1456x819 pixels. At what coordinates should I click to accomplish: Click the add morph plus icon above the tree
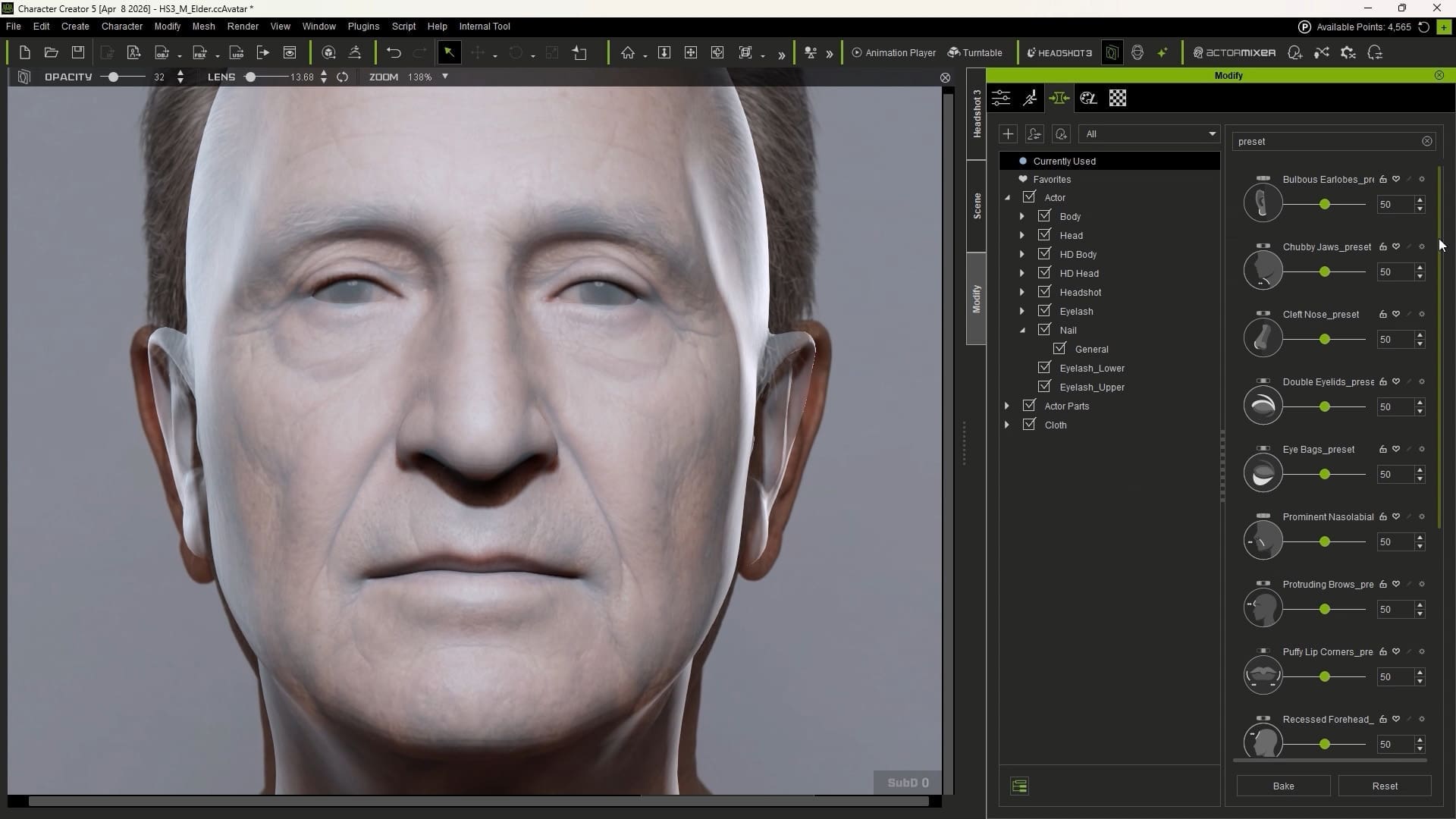point(1008,133)
